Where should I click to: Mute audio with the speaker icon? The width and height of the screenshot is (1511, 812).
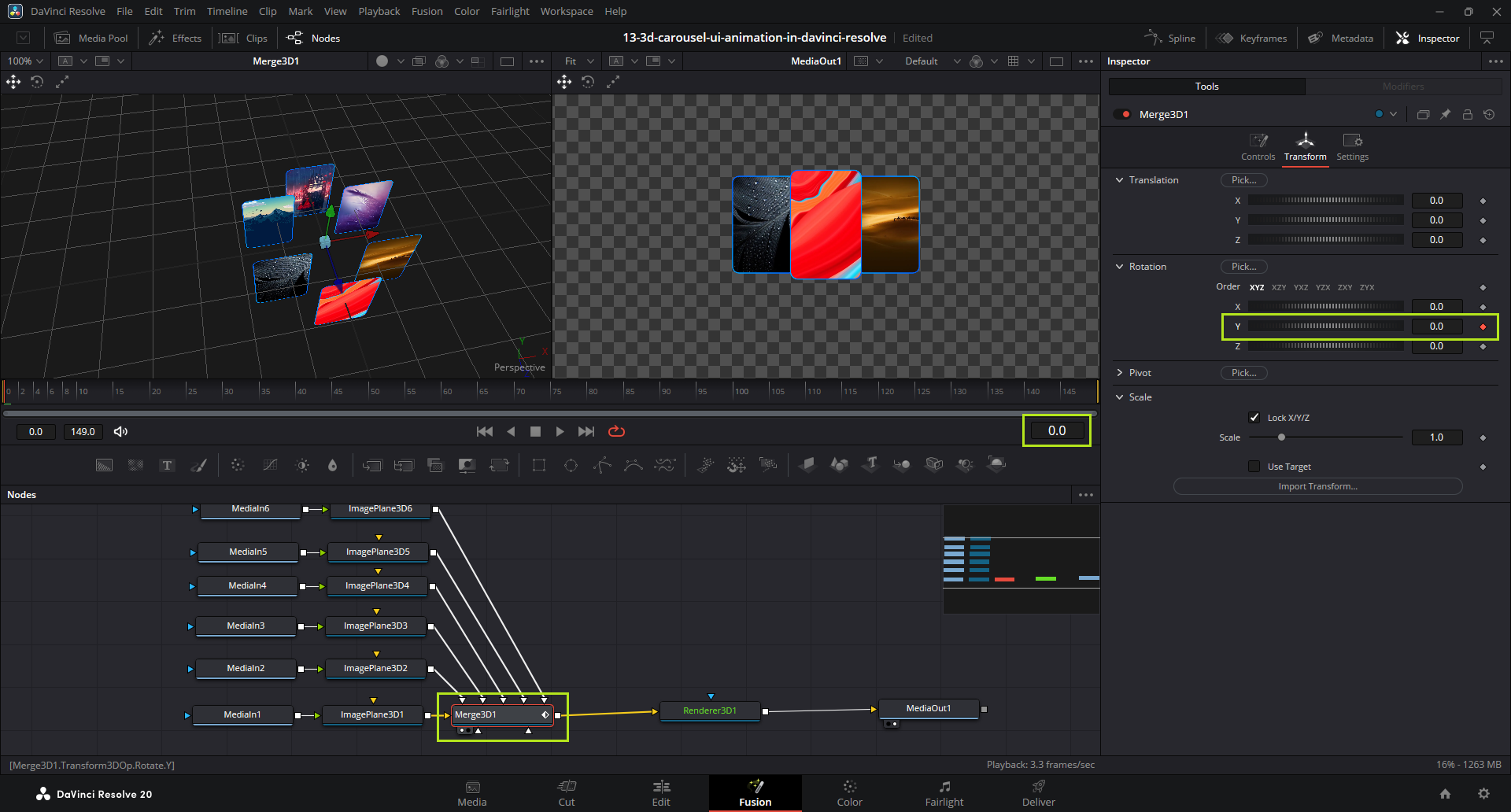click(x=120, y=431)
